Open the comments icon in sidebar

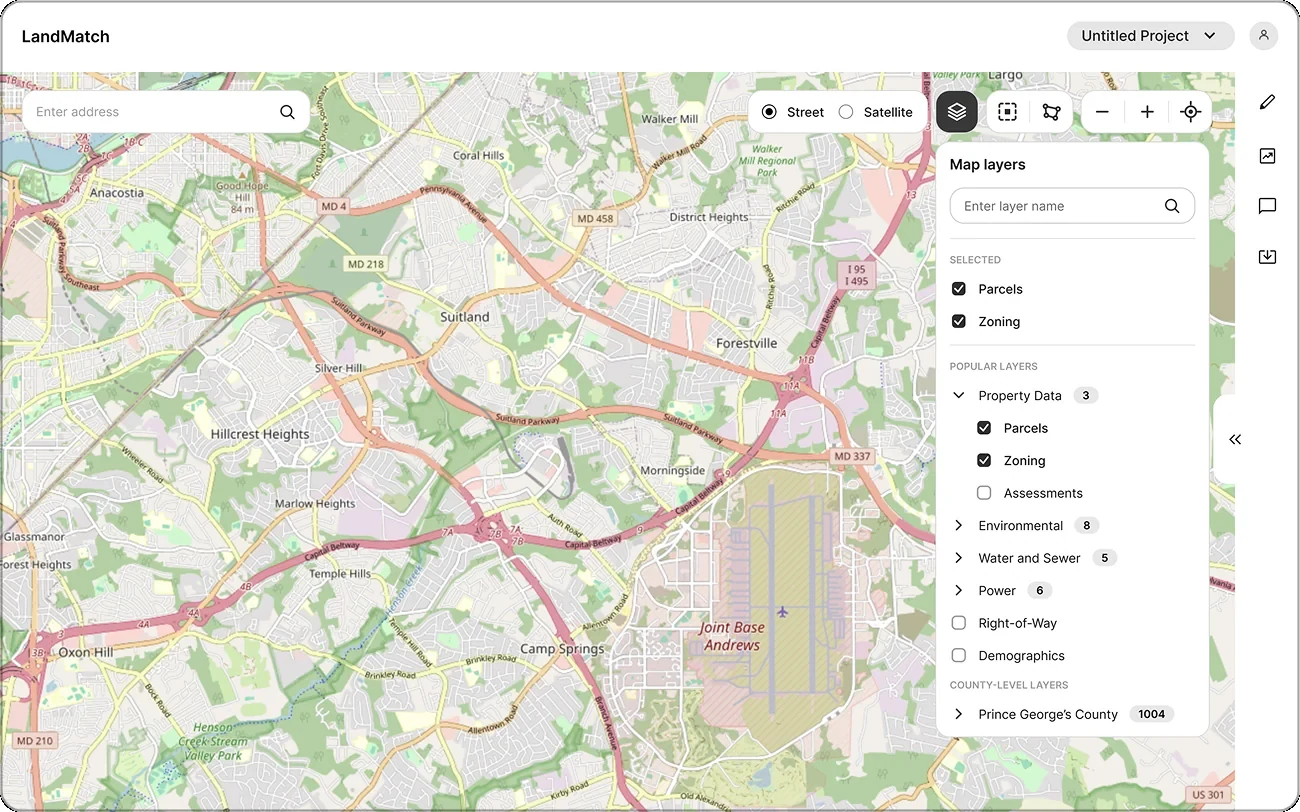1267,206
